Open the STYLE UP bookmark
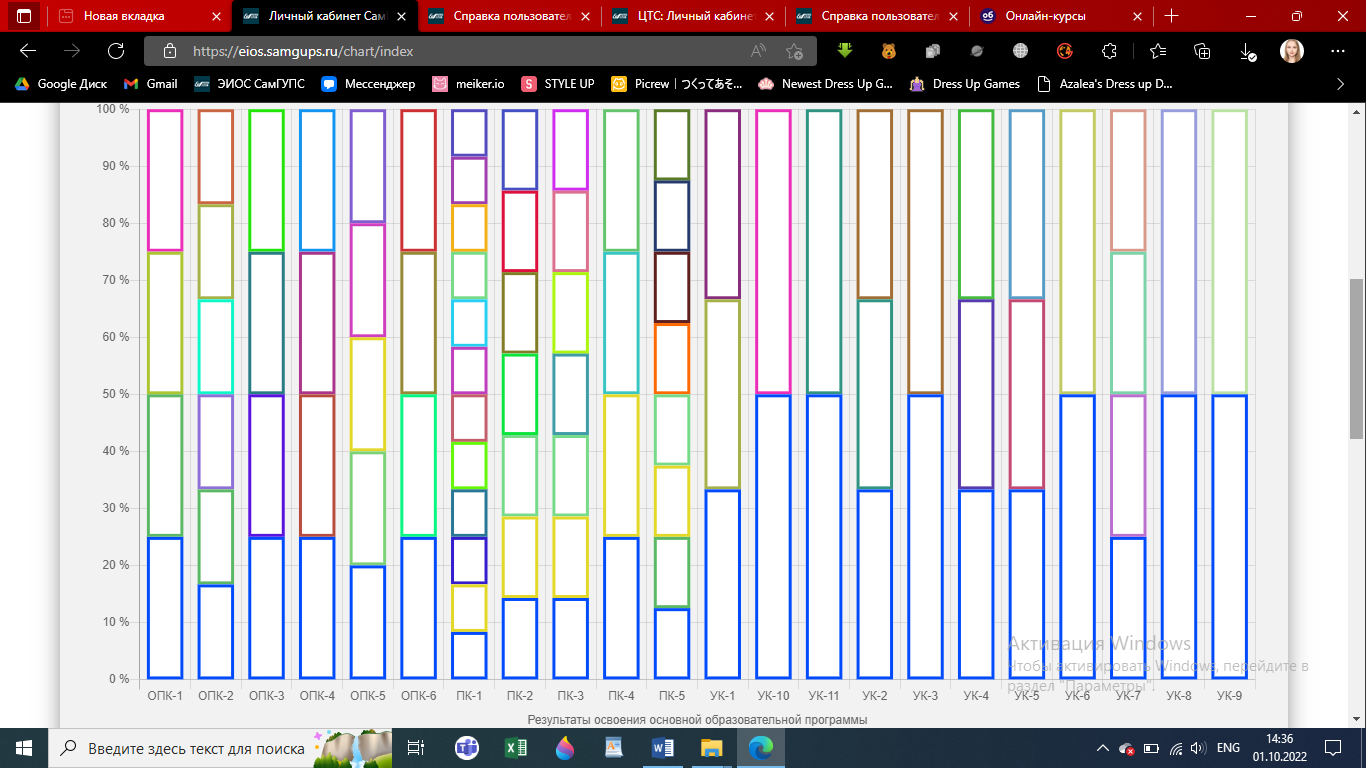This screenshot has height=768, width=1366. click(x=558, y=84)
